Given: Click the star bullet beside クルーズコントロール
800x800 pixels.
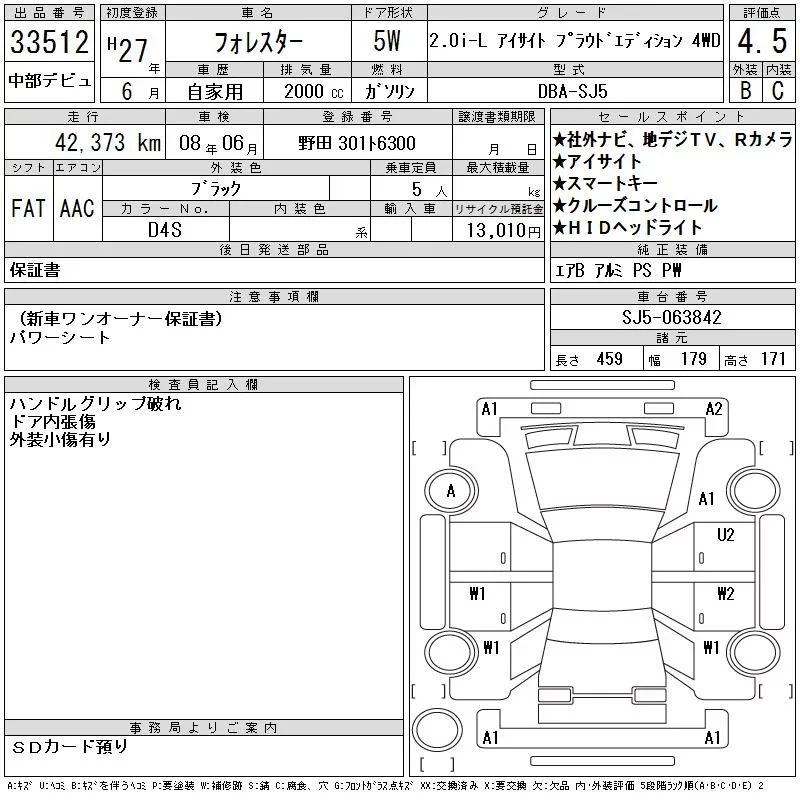Looking at the screenshot, I should tap(559, 206).
